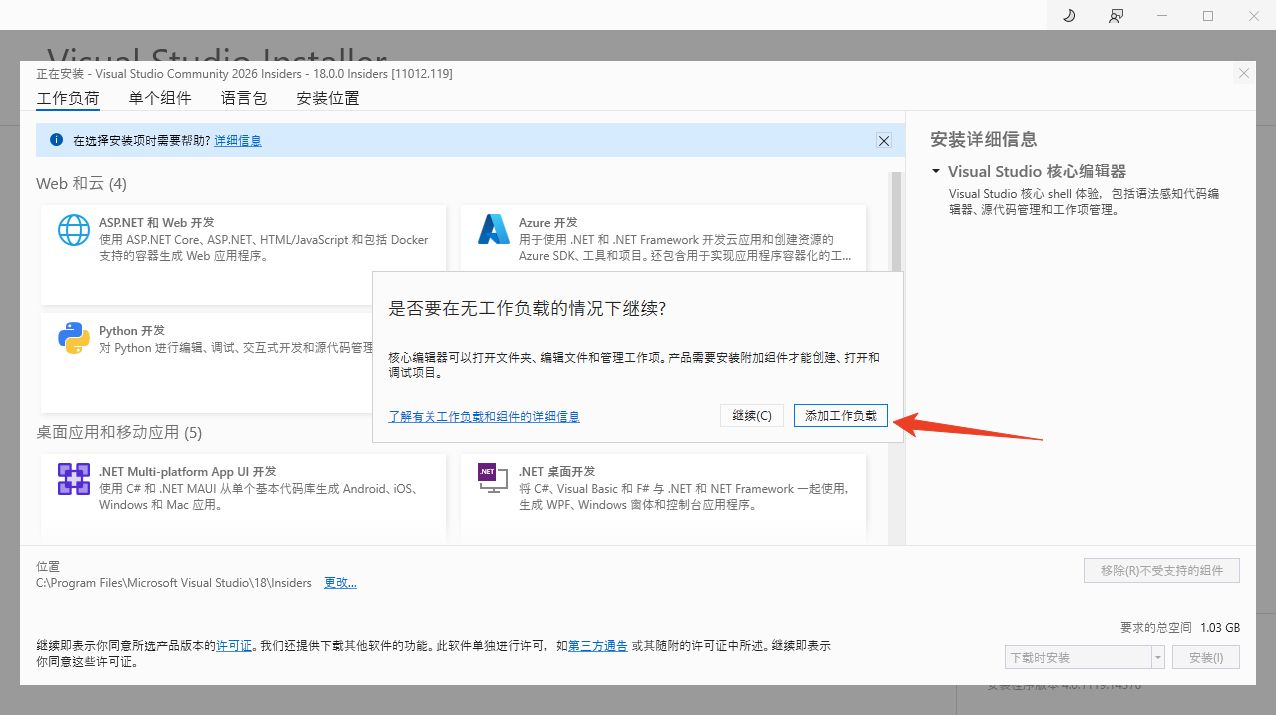Screen dimensions: 1276x715
Task: Open the 详细信息 help link
Action: (x=238, y=141)
